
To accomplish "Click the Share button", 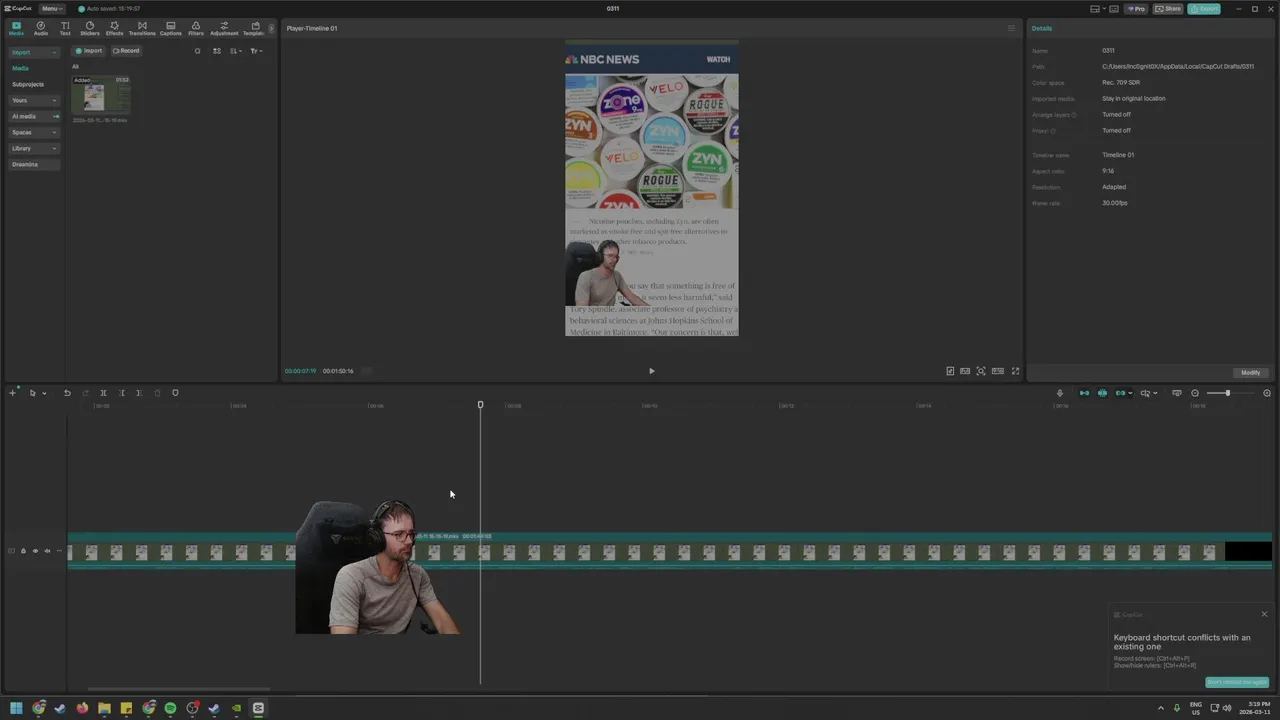I will click(1168, 9).
